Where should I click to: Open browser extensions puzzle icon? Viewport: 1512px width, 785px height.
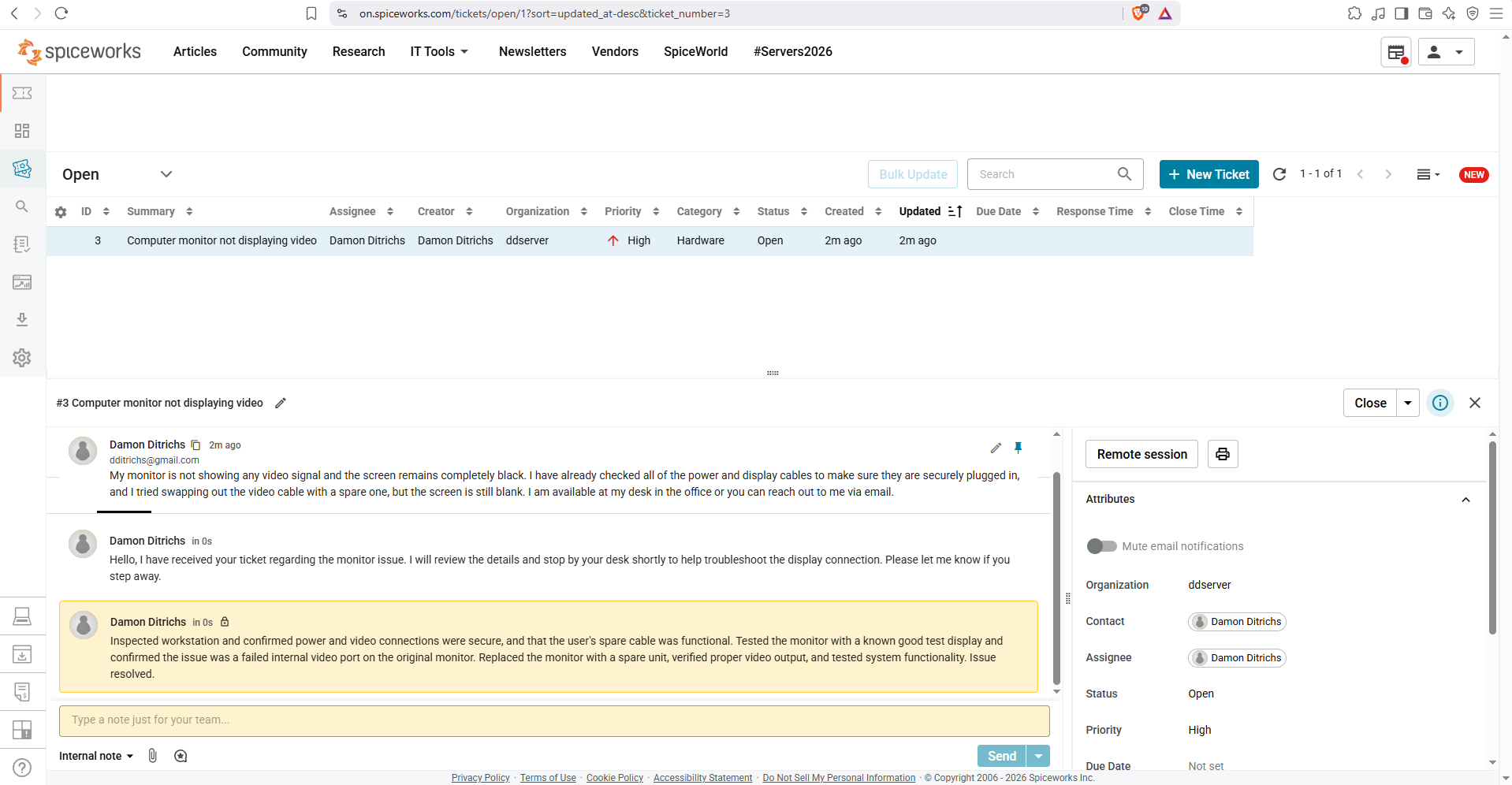point(1354,13)
